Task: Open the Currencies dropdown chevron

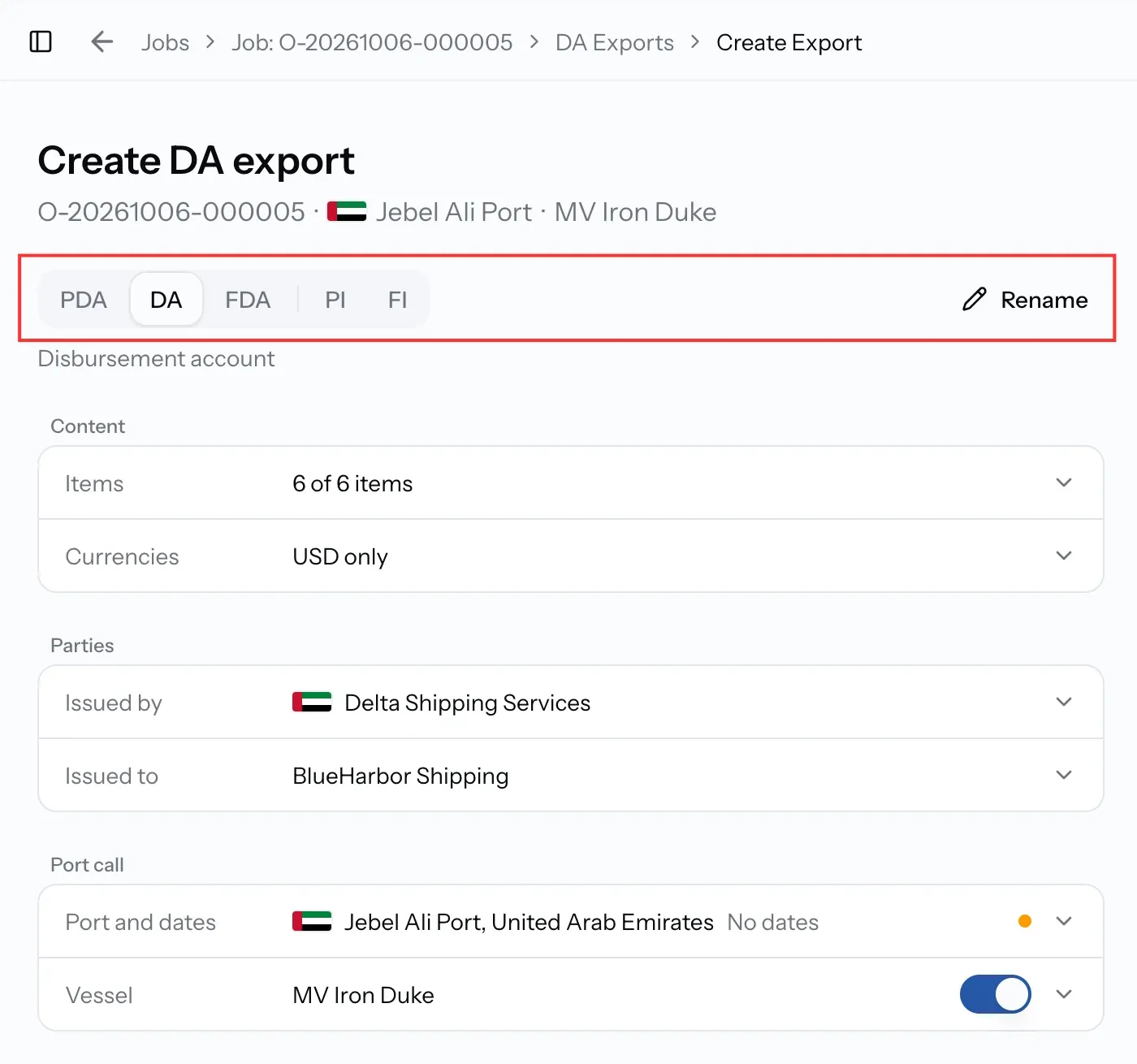Action: pos(1064,556)
